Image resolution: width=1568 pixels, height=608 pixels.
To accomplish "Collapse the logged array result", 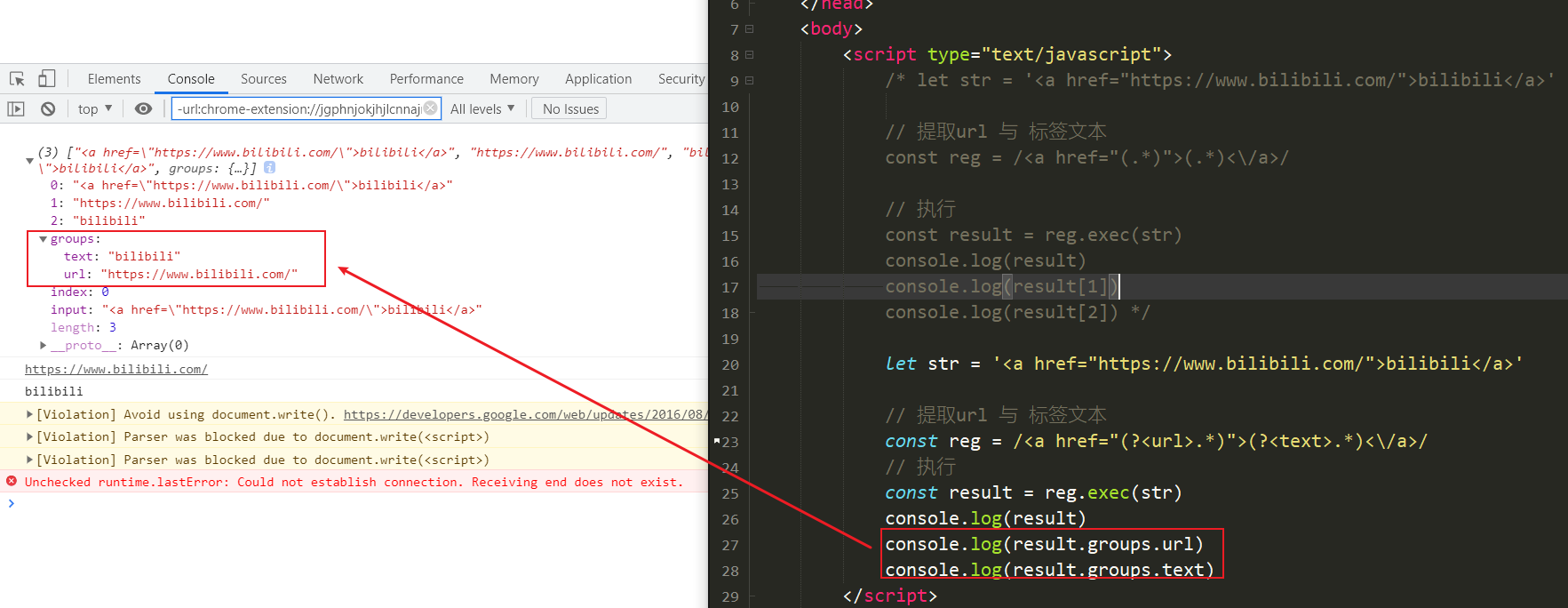I will [29, 161].
